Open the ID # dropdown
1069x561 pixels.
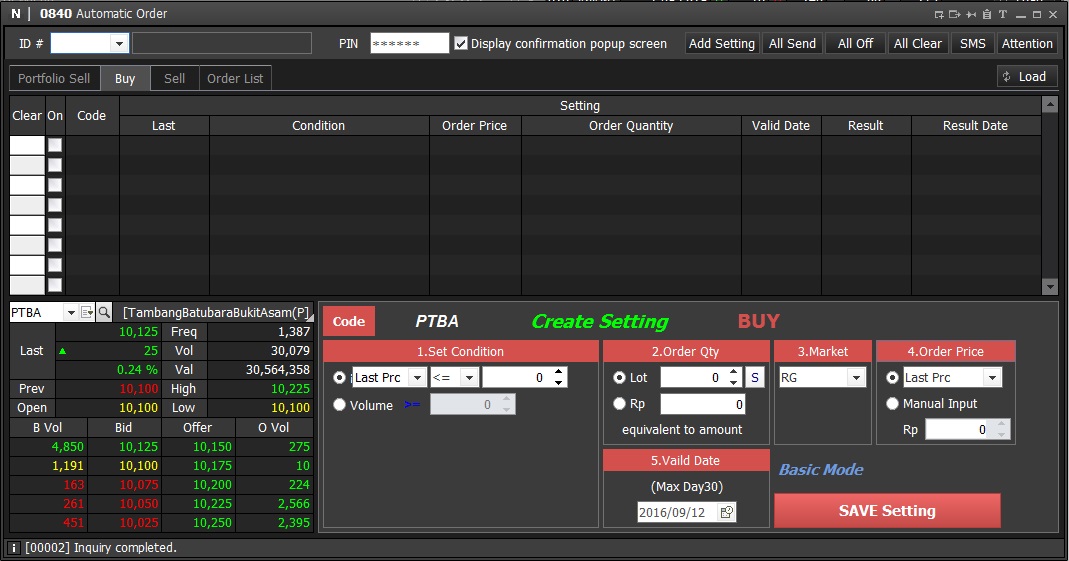(x=119, y=44)
